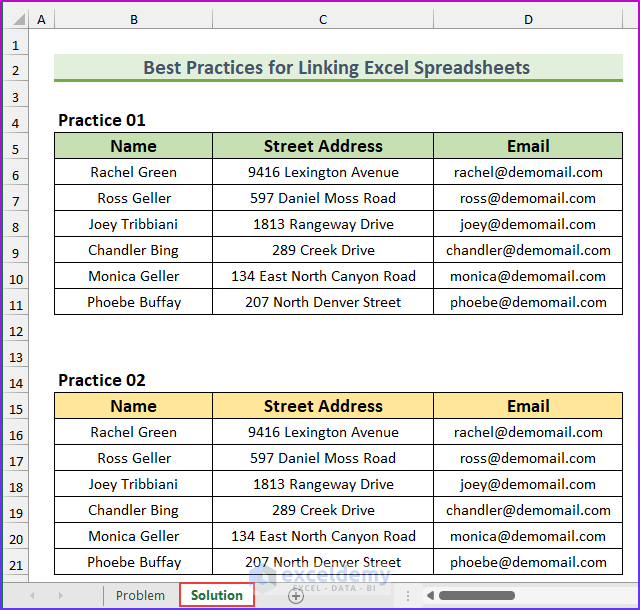Select Ross Geller in row 17
The width and height of the screenshot is (640, 610).
(133, 458)
